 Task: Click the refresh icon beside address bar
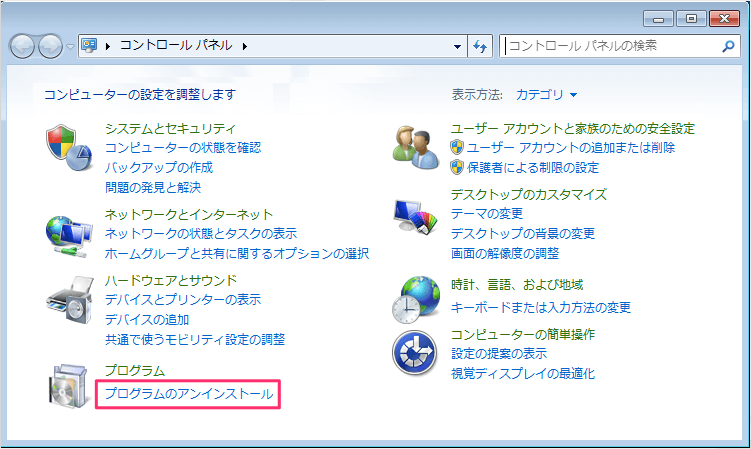tap(480, 46)
